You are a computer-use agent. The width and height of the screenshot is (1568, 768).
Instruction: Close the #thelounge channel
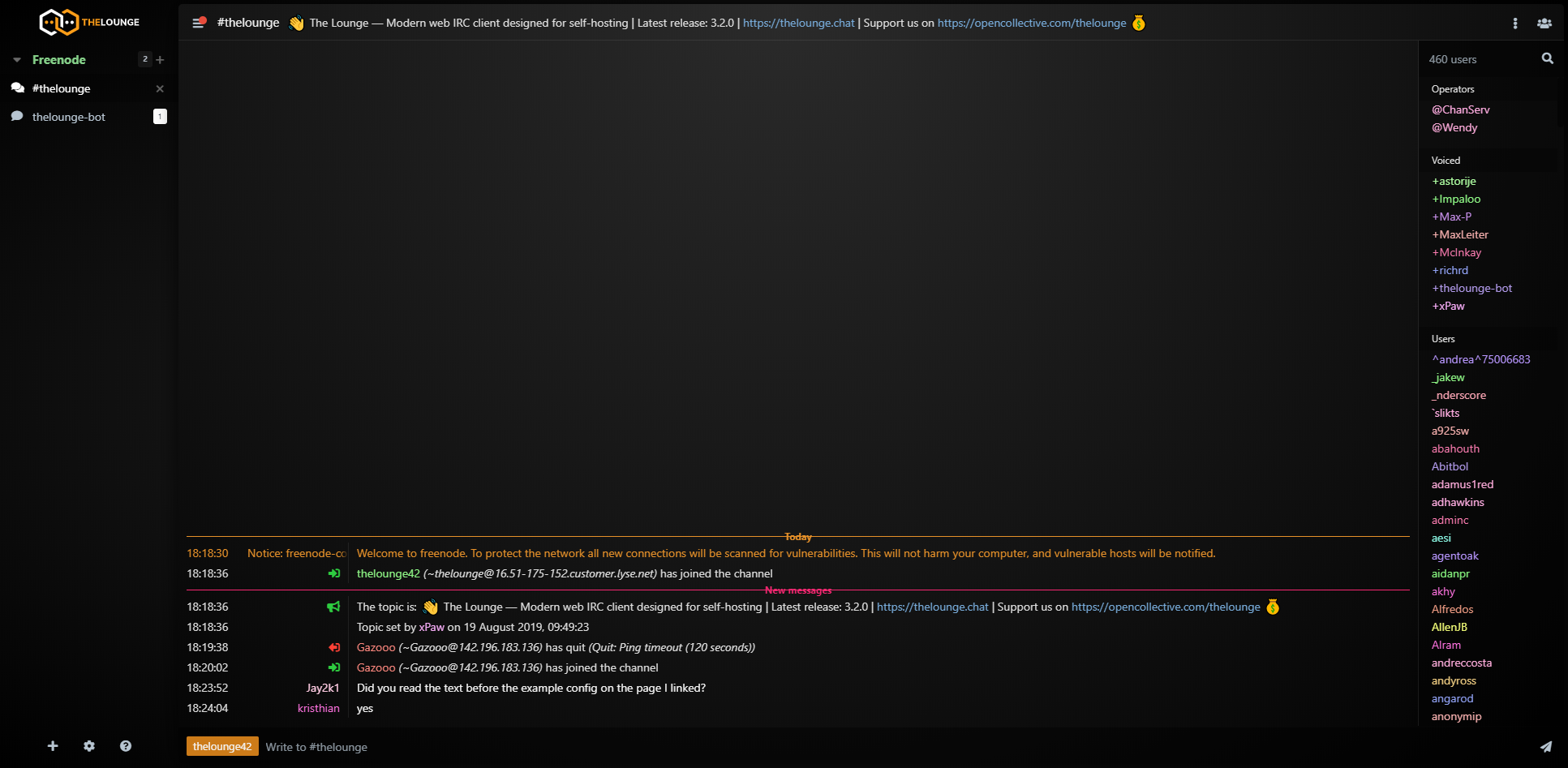(x=160, y=88)
